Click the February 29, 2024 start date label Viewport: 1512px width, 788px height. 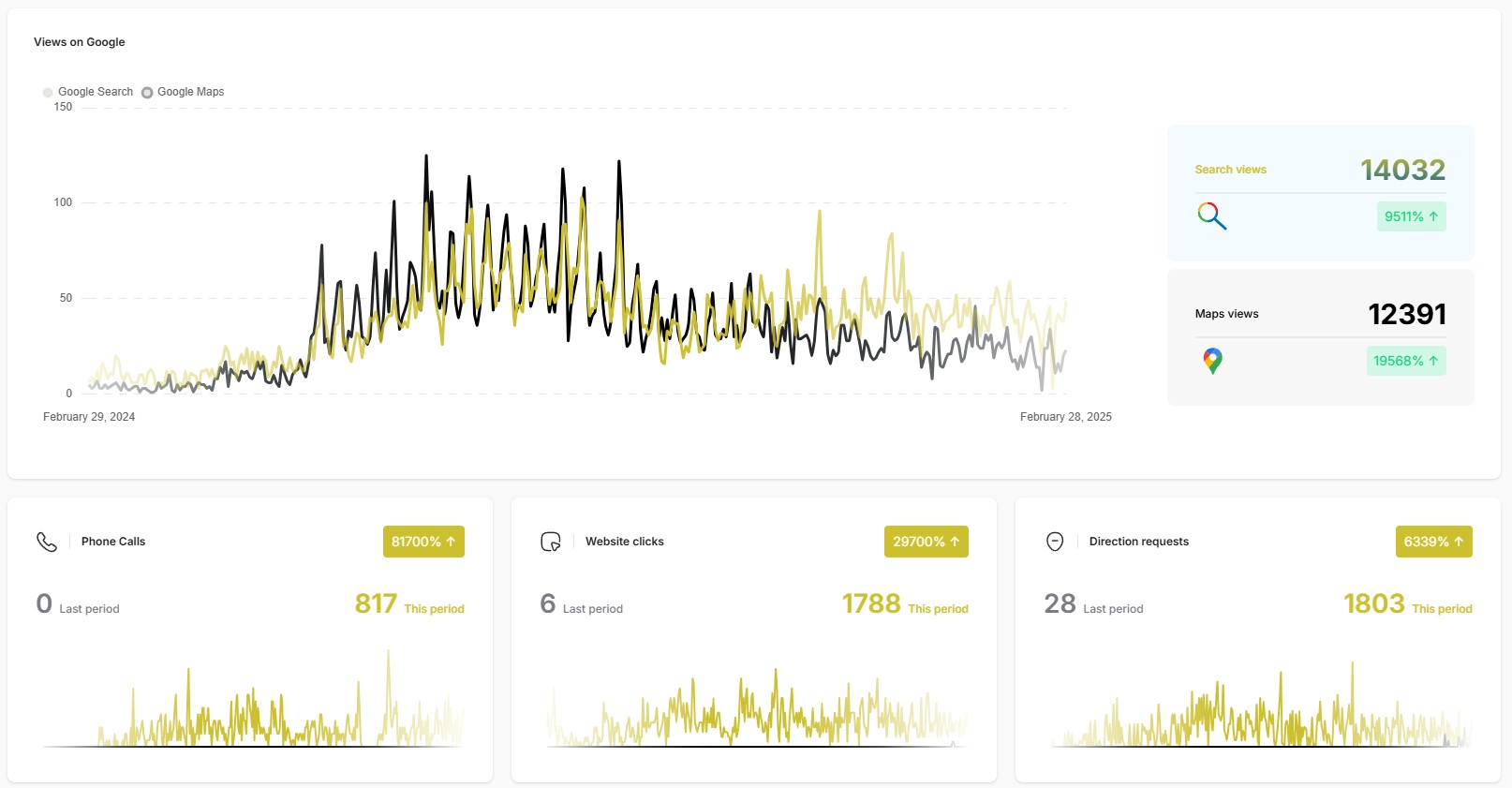tap(89, 417)
